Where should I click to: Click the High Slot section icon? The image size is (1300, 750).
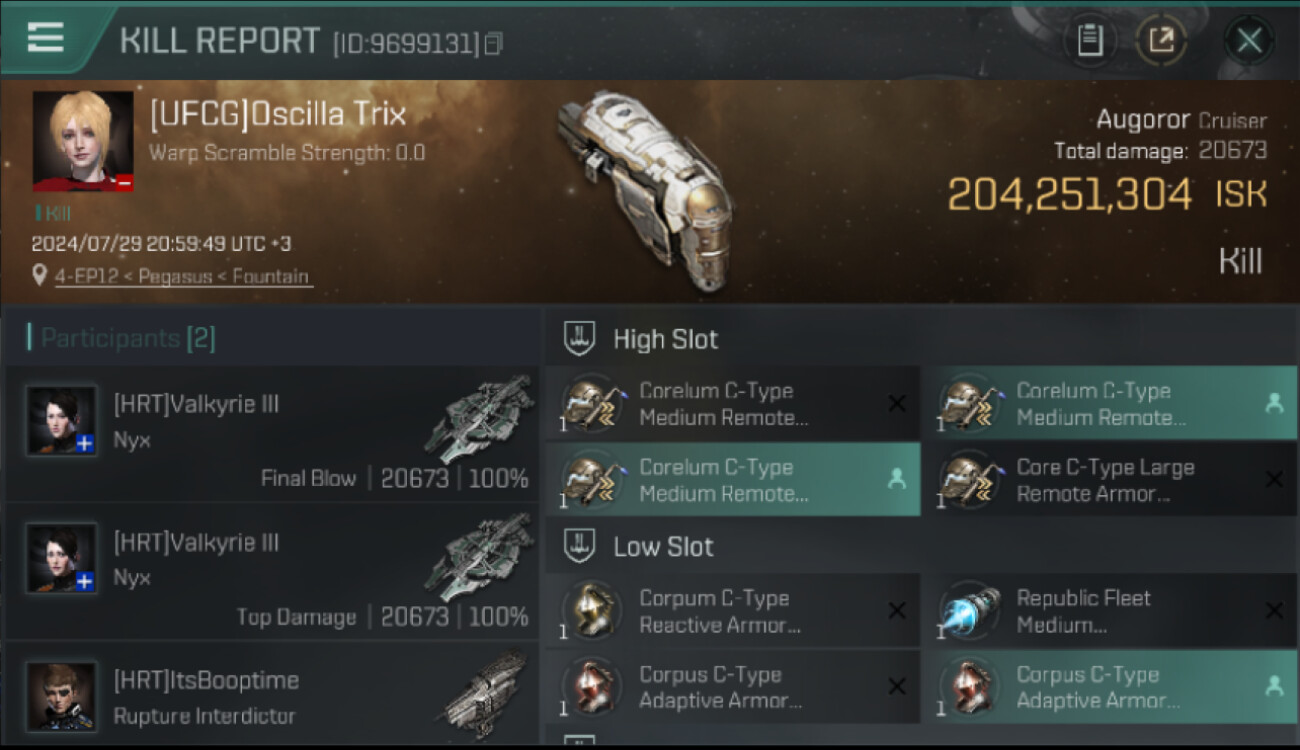[x=580, y=339]
